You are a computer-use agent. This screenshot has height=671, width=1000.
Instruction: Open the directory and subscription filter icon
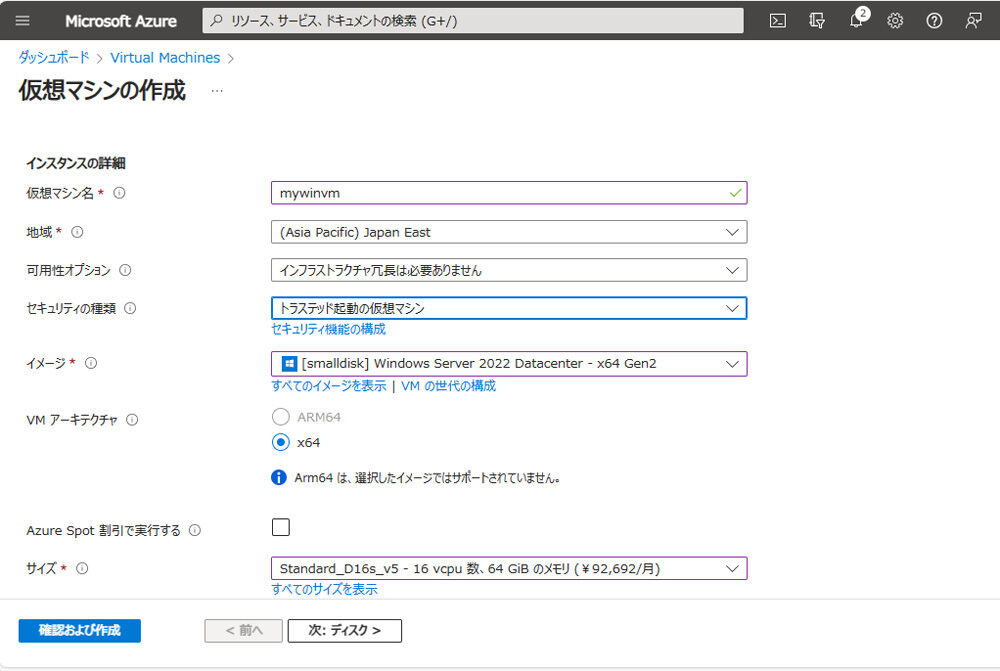point(817,20)
